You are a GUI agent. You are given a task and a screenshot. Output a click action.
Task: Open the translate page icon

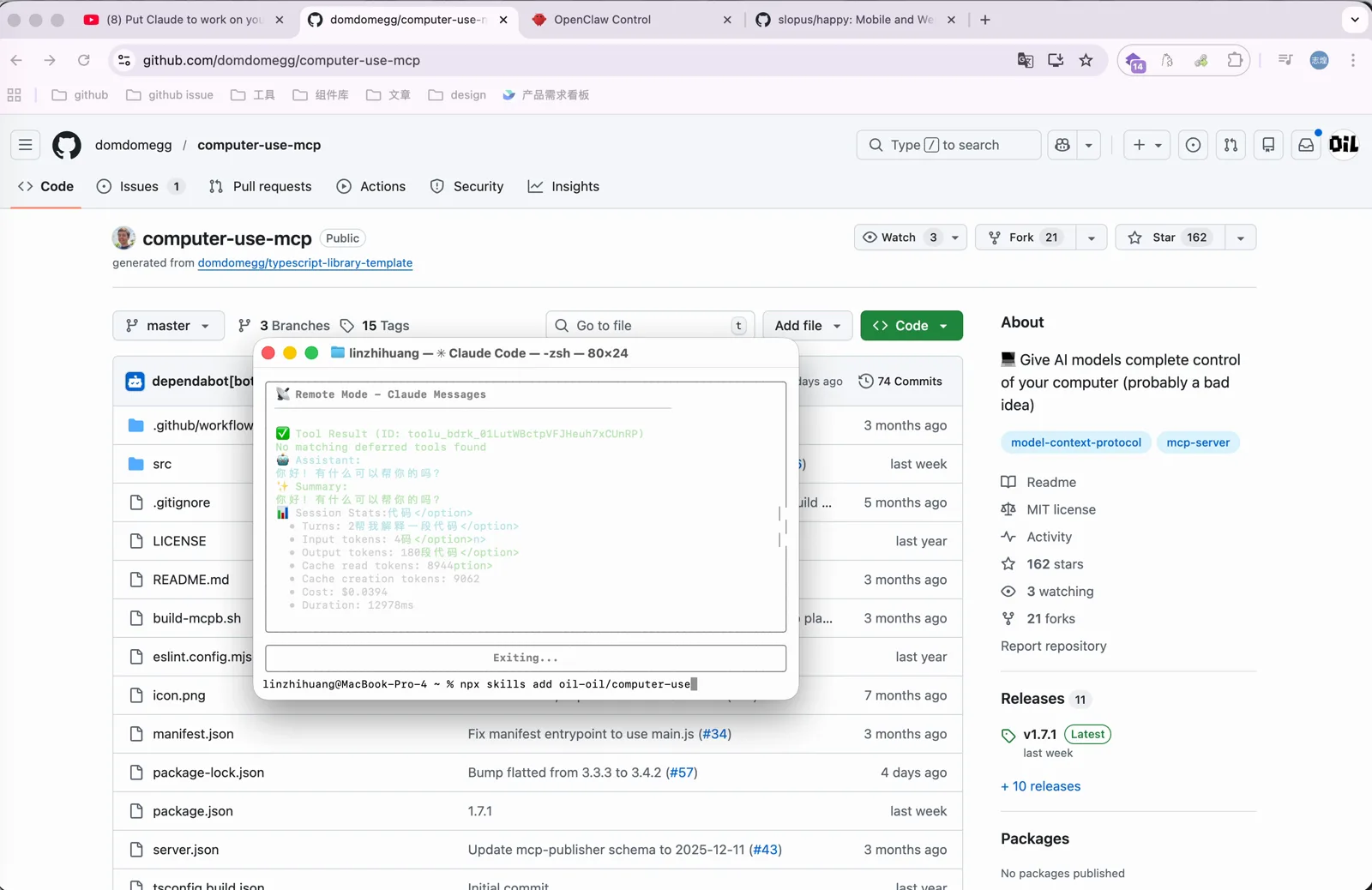[1026, 60]
